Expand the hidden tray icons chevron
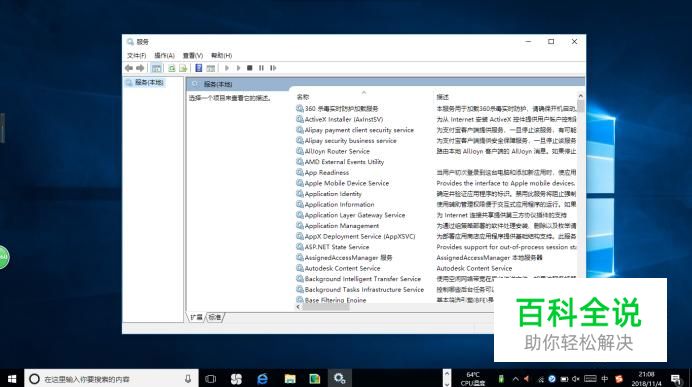This screenshot has height=387, width=692. click(515, 379)
